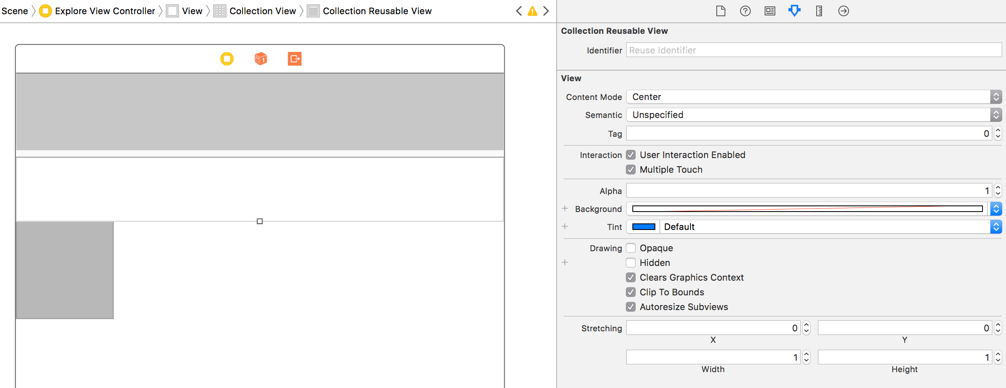Select the gray collection view cell on canvas
The image size is (1006, 388).
(x=65, y=270)
